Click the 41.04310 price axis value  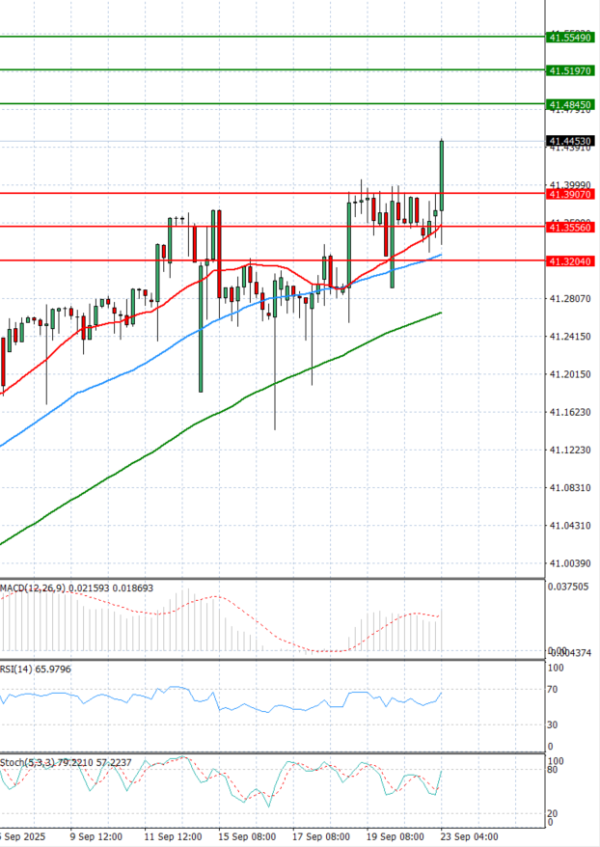pyautogui.click(x=570, y=526)
